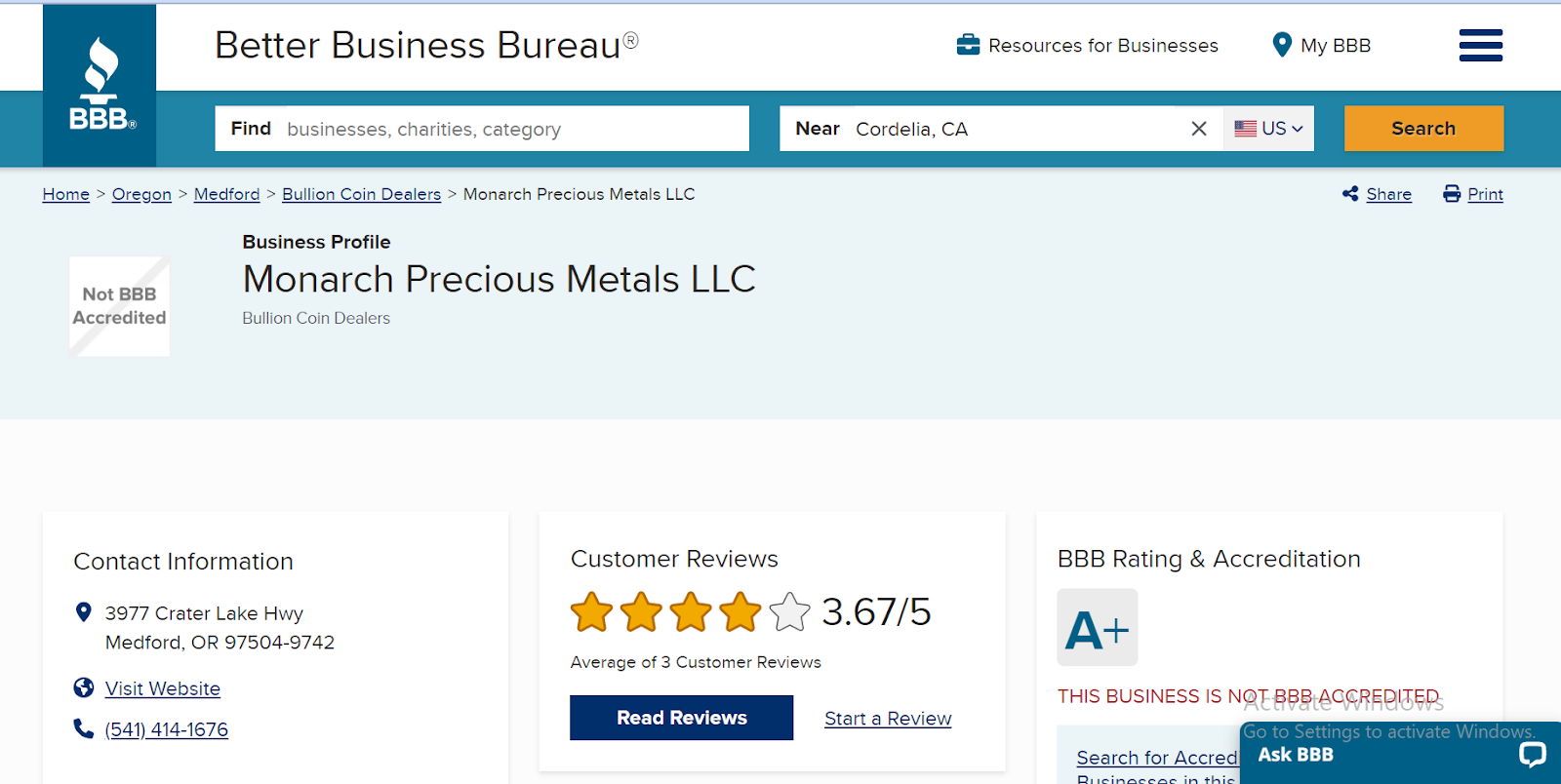Click the Print printer icon
The height and width of the screenshot is (784, 1561).
point(1452,194)
